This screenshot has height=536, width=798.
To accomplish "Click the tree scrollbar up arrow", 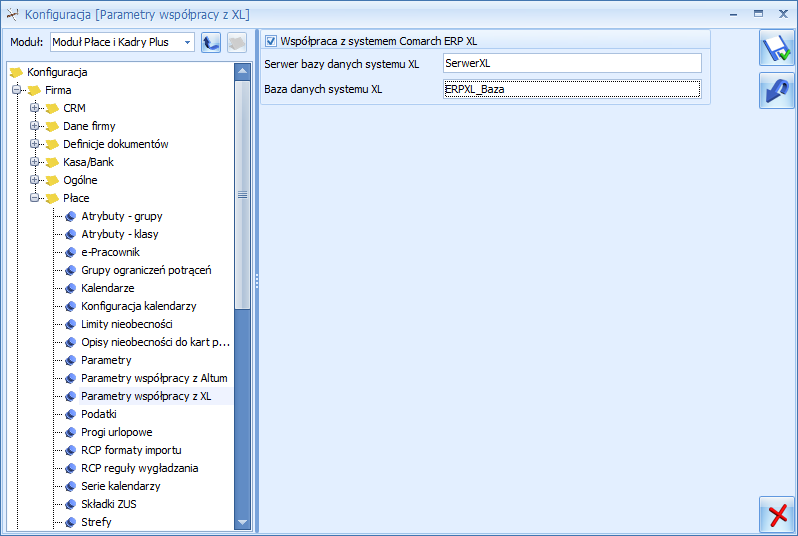I will tap(243, 71).
